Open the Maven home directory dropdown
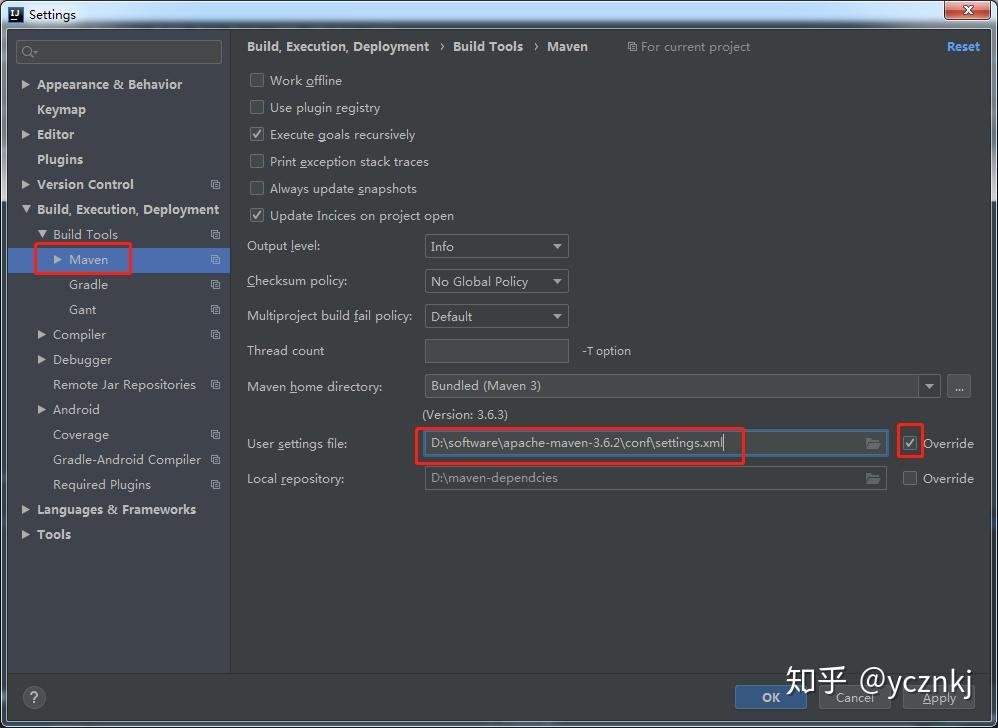 point(928,386)
